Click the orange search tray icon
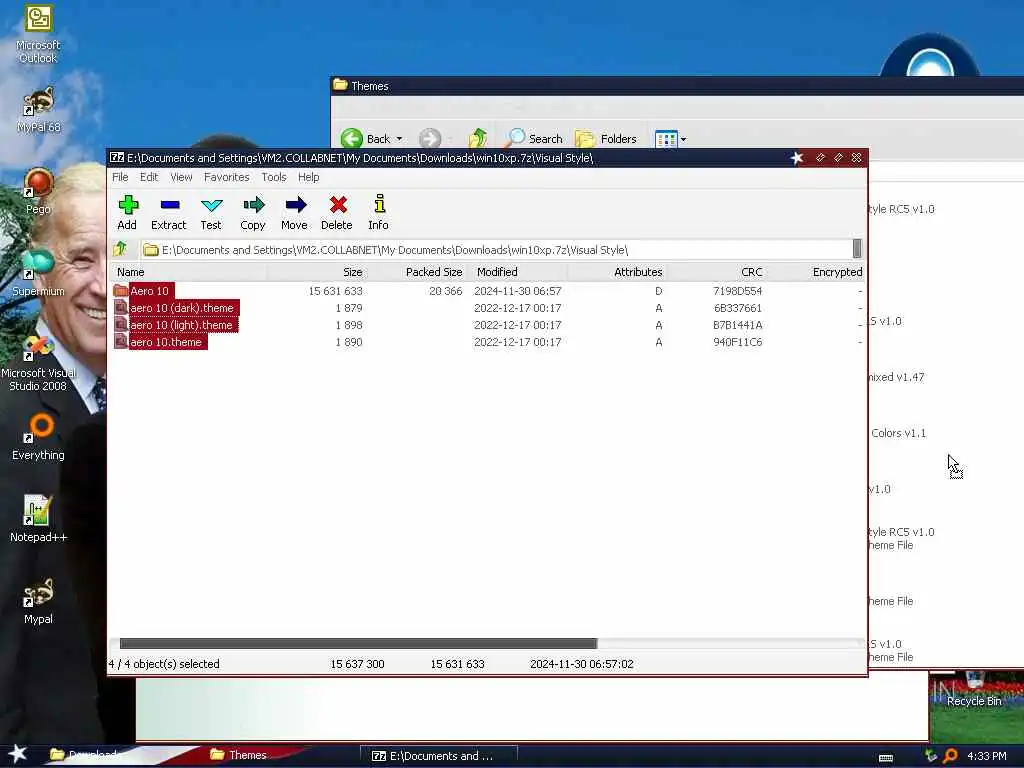1024x768 pixels. tap(951, 756)
